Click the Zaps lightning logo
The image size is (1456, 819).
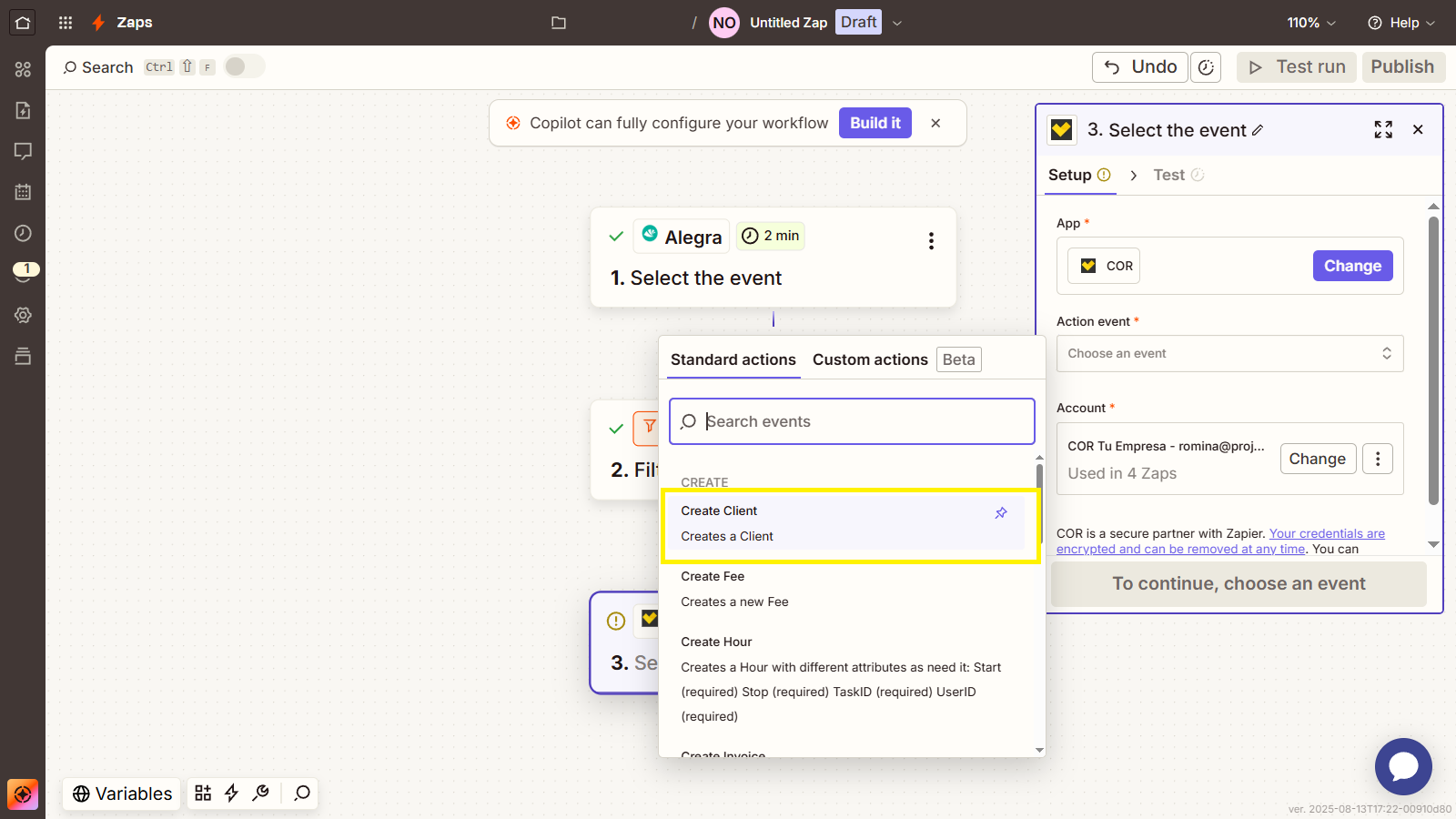[x=99, y=23]
